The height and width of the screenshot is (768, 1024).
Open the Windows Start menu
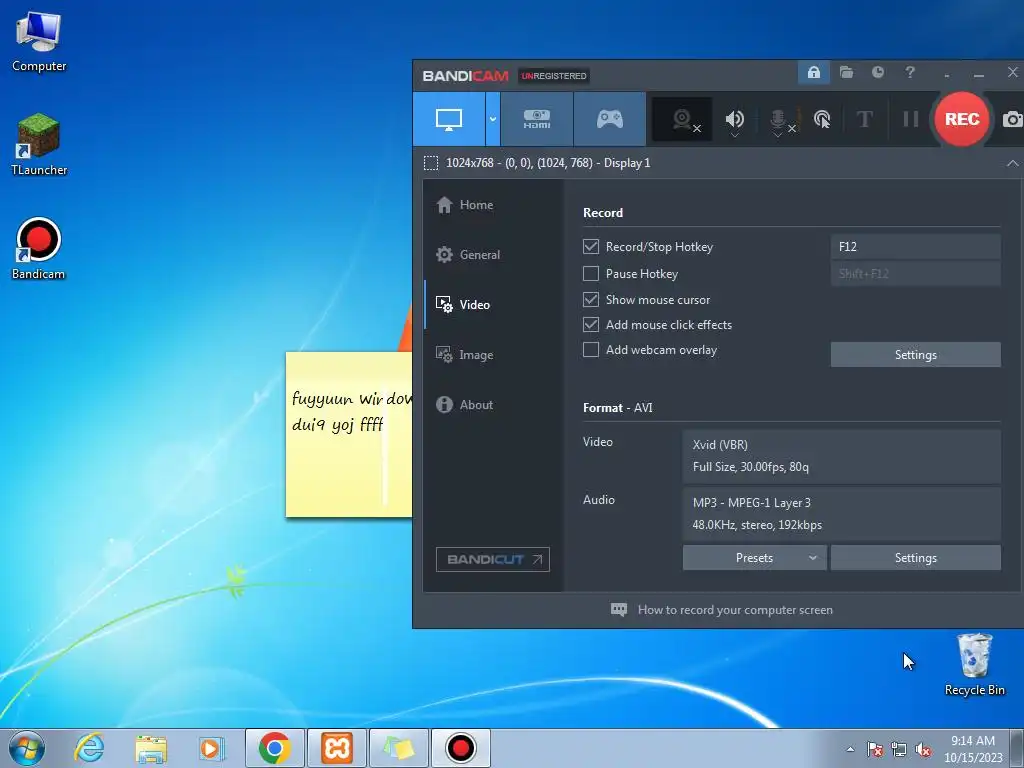(27, 748)
